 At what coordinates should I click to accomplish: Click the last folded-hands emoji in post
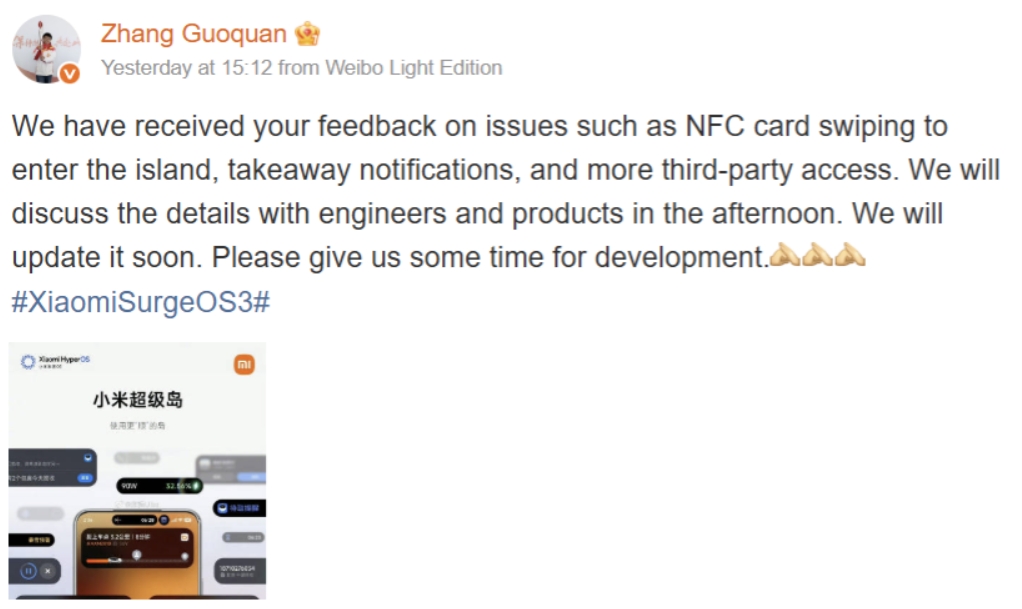tap(849, 256)
